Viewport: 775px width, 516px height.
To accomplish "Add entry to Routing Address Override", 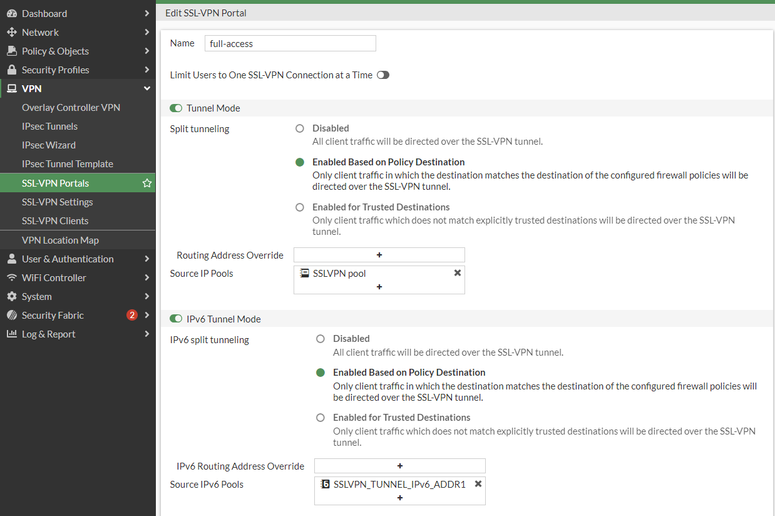I will [379, 255].
